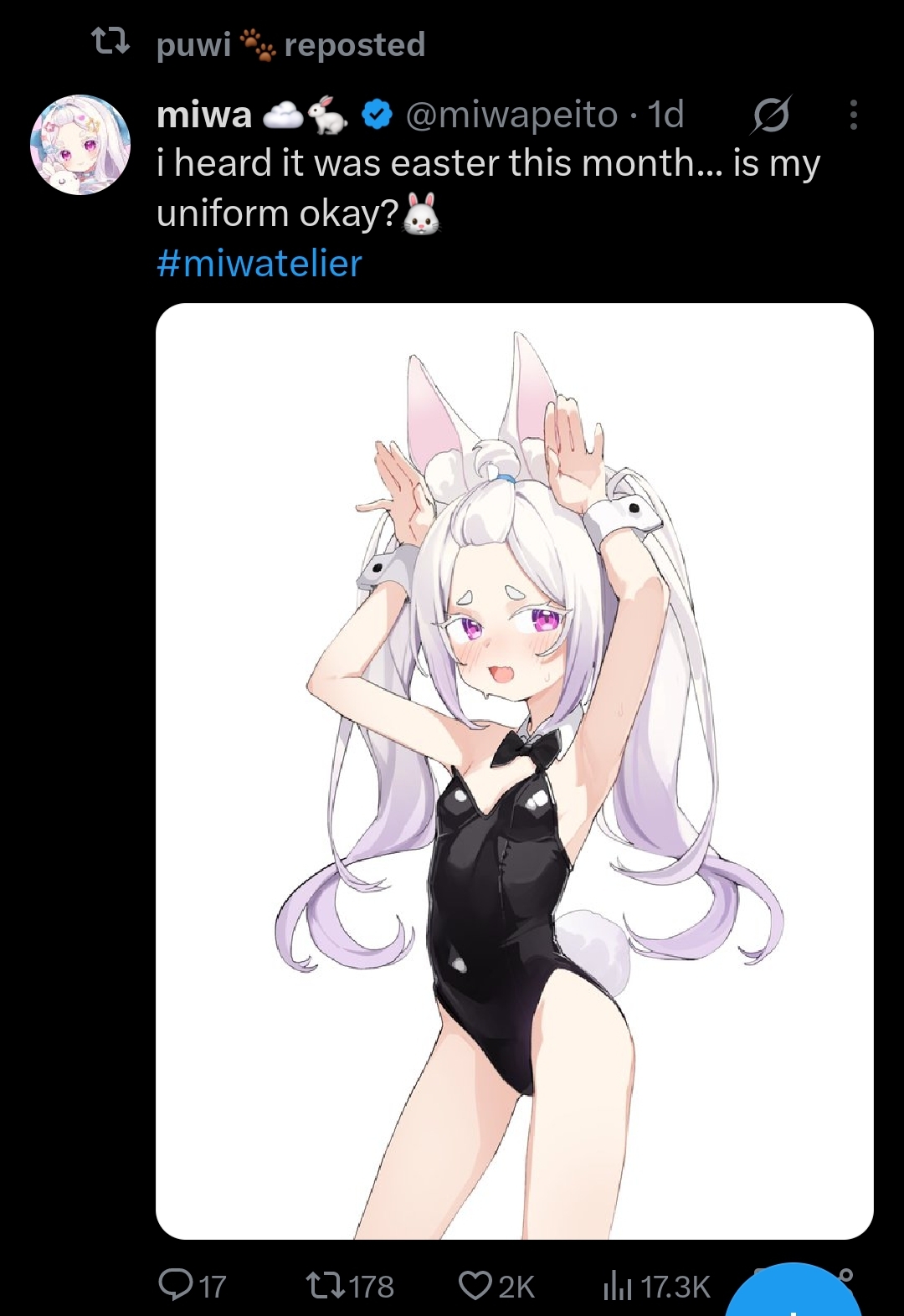Tap the Grok slashed-circle icon
The width and height of the screenshot is (904, 1316).
[770, 115]
